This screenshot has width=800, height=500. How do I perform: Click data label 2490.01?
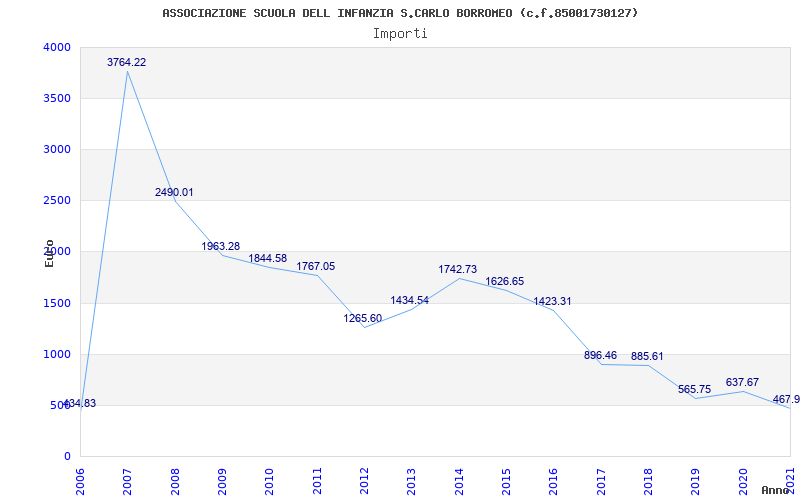(x=174, y=192)
